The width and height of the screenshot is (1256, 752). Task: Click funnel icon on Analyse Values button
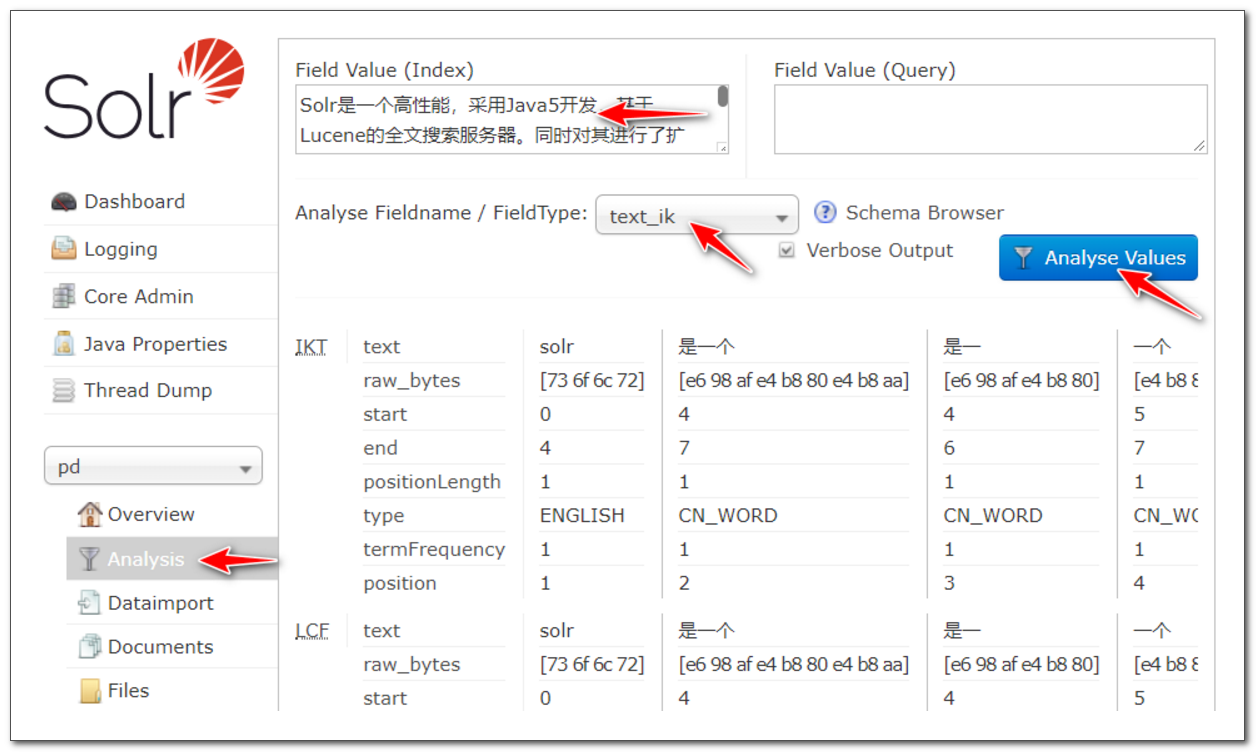(1022, 258)
